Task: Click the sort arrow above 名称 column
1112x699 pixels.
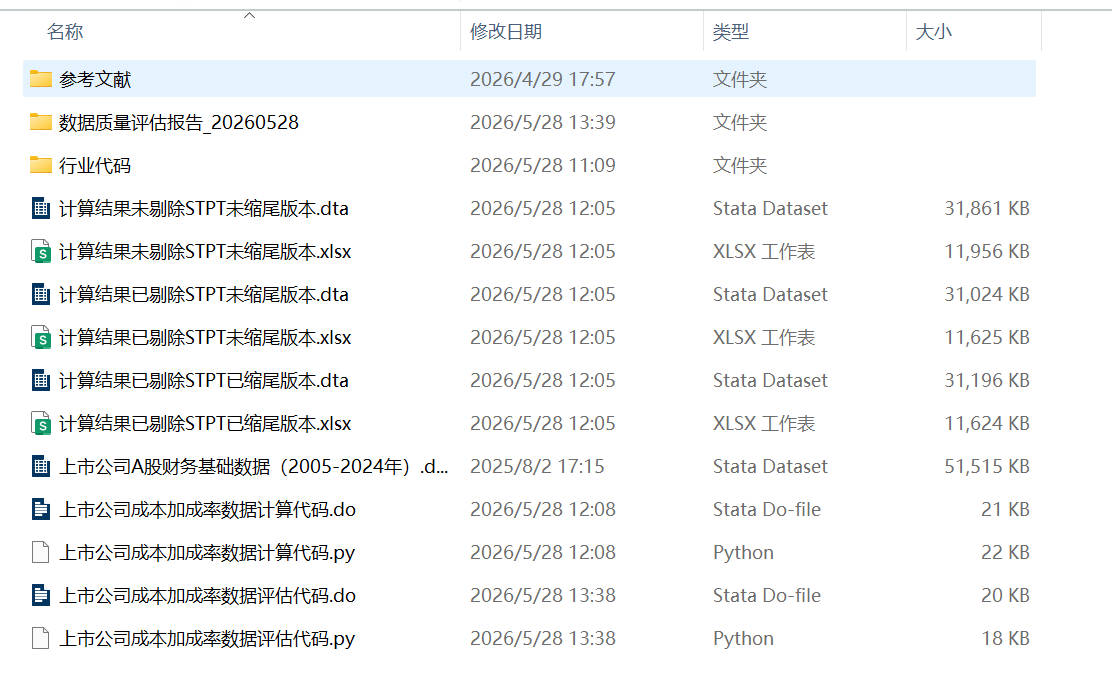Action: tap(249, 15)
